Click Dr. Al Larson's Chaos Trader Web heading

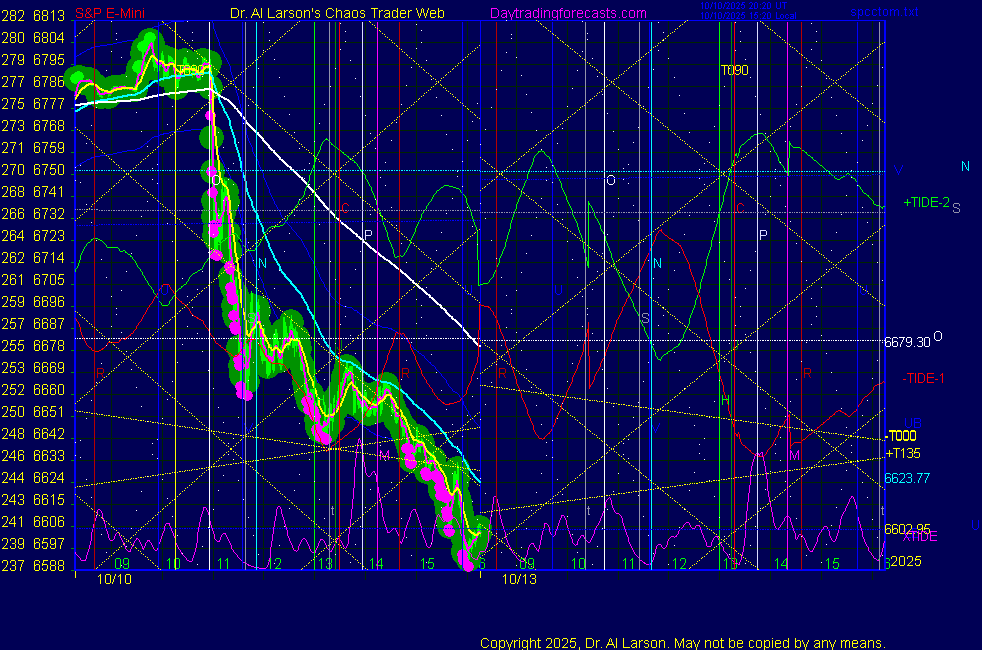pos(330,13)
